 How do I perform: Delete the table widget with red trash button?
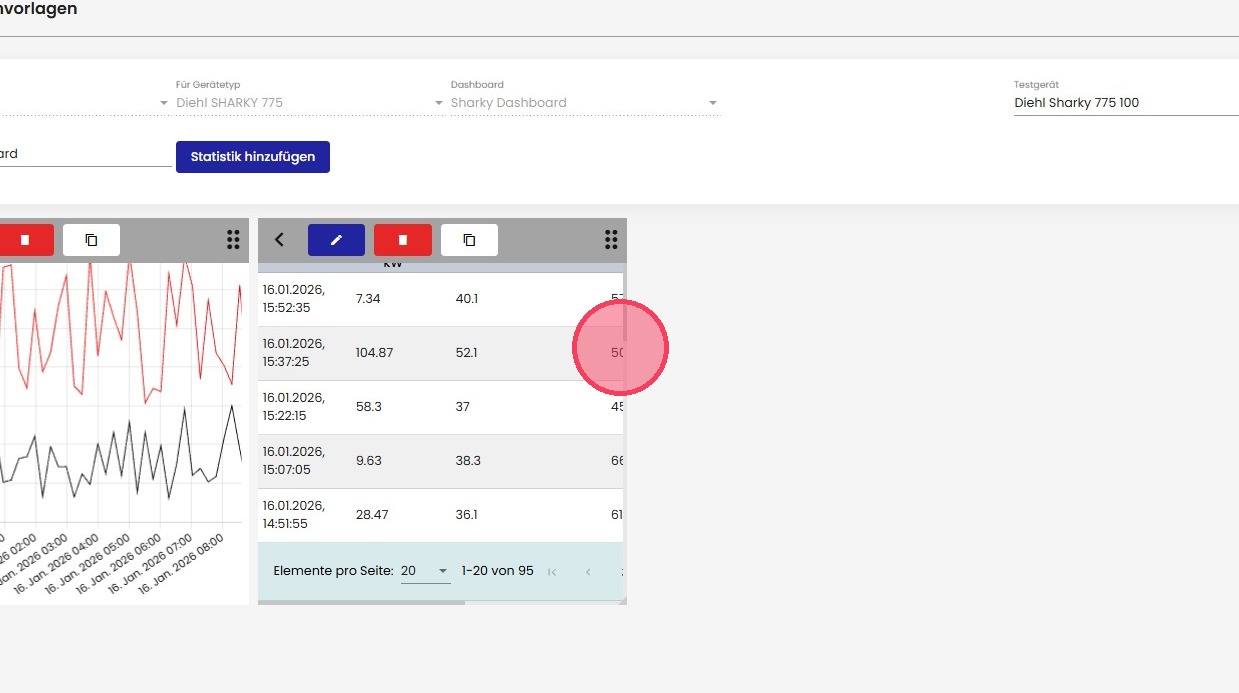[x=402, y=240]
